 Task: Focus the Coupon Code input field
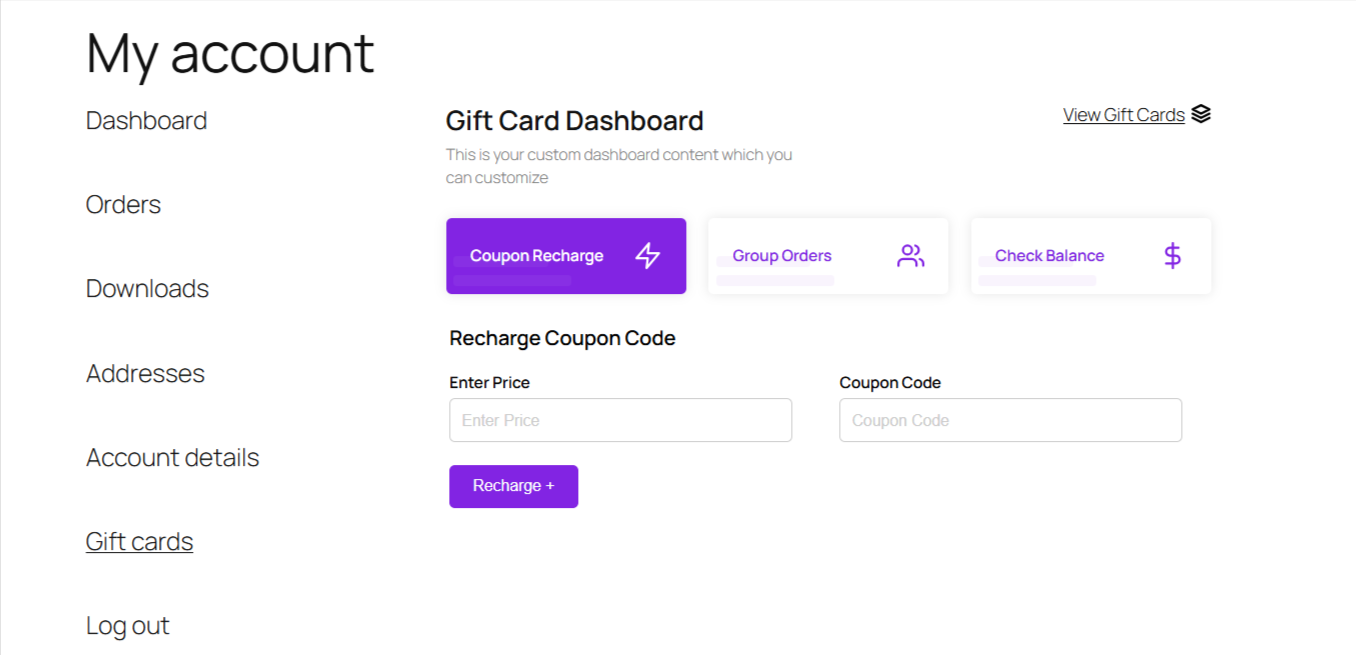1010,420
